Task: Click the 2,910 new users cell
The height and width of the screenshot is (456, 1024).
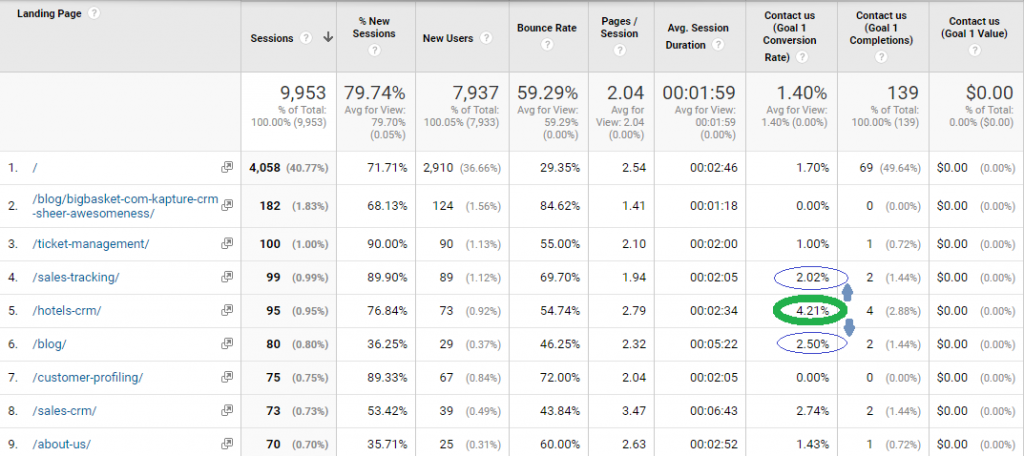Action: coord(439,168)
